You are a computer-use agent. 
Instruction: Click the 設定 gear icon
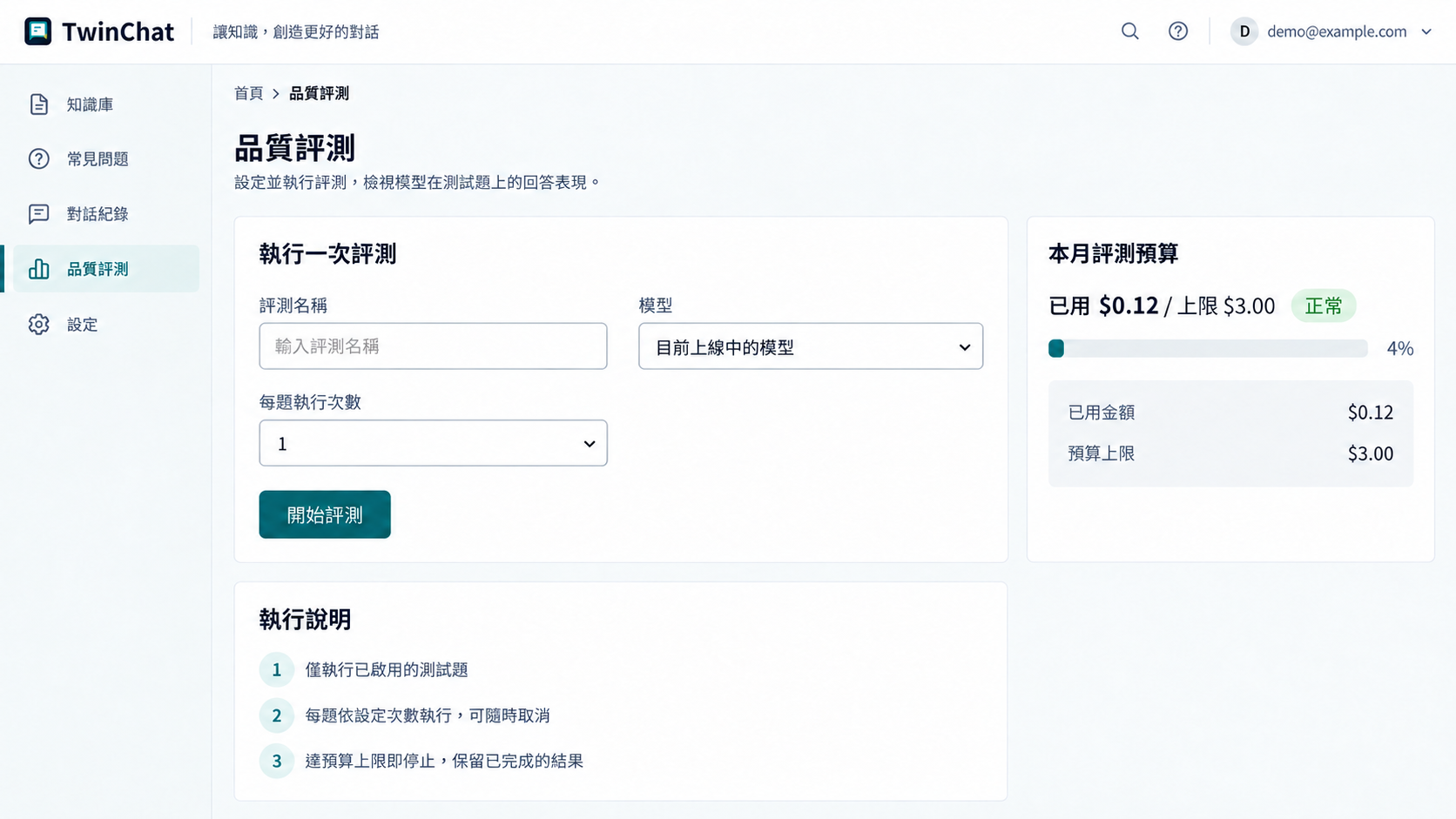click(x=39, y=325)
